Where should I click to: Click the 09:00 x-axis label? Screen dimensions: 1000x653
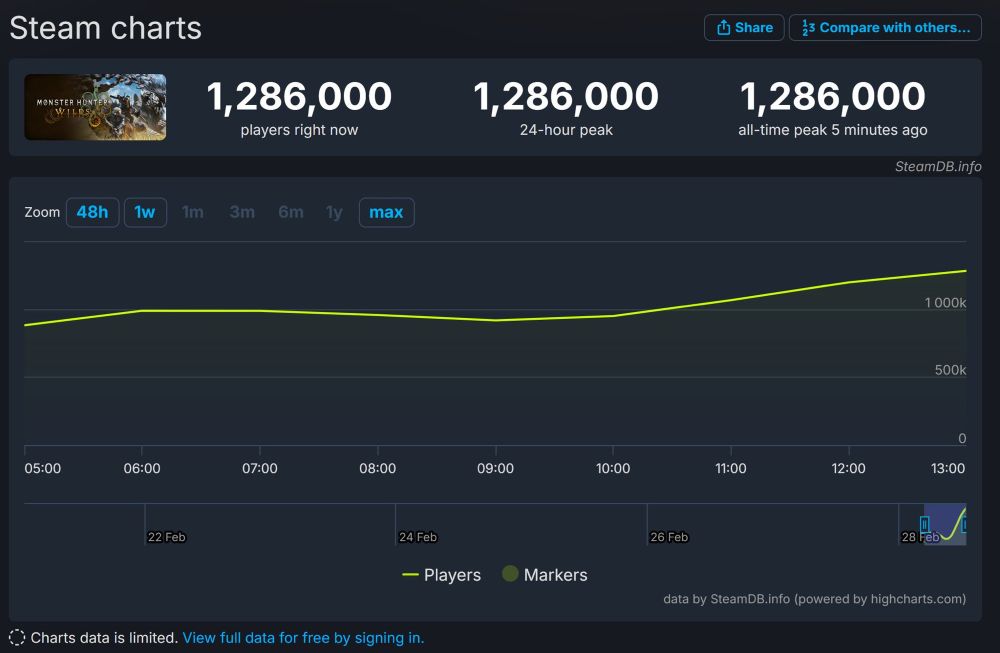coord(496,468)
